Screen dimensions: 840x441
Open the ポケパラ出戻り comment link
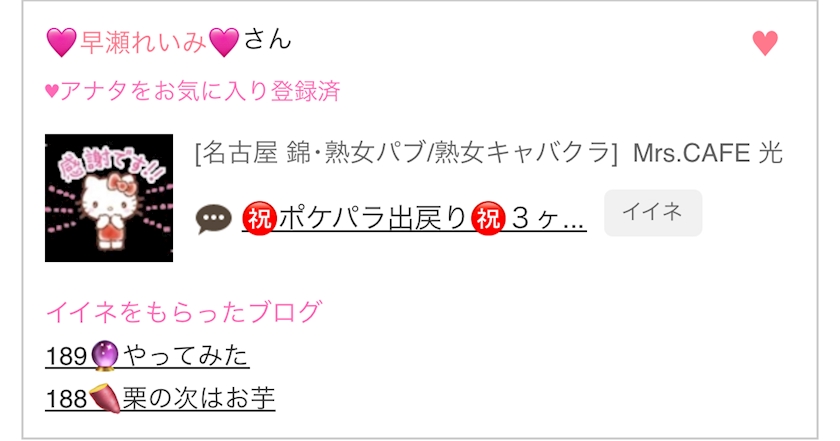tap(414, 218)
